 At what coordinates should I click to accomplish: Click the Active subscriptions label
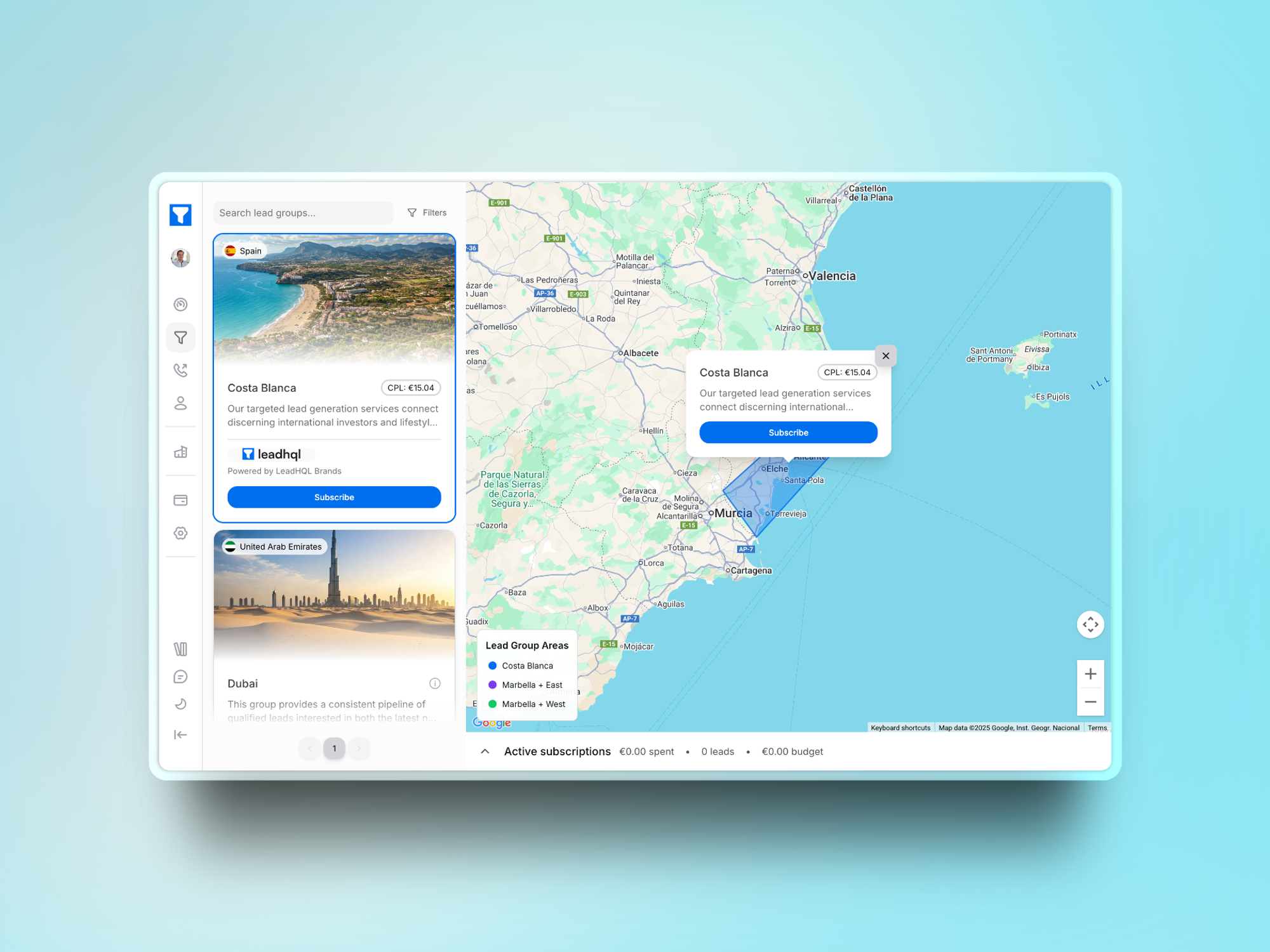(557, 751)
